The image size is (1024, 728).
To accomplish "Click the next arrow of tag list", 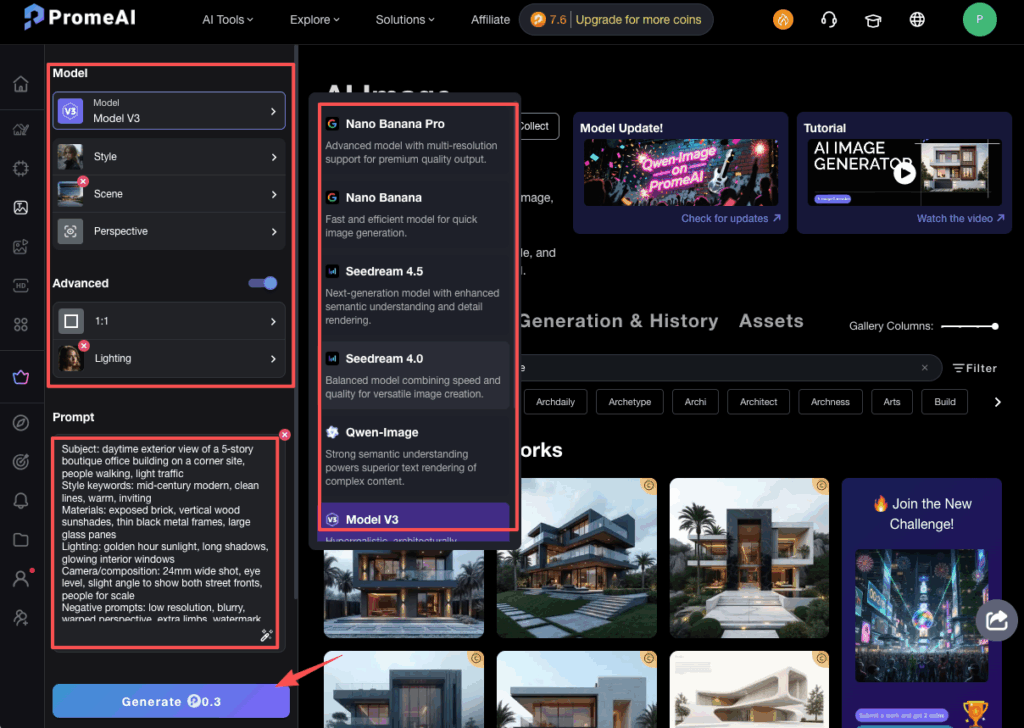I will 997,402.
